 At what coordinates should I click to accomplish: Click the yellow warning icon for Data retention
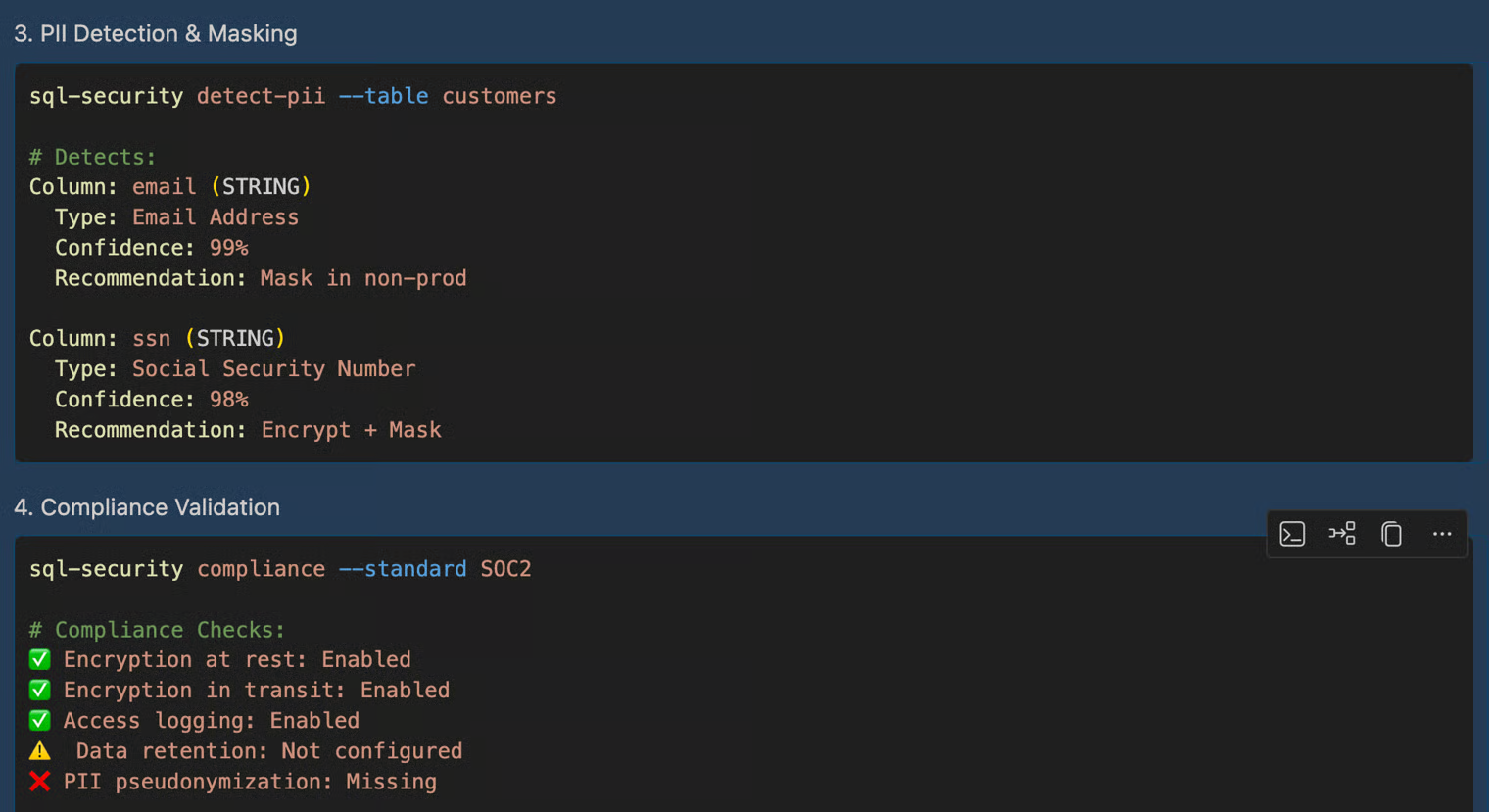40,751
